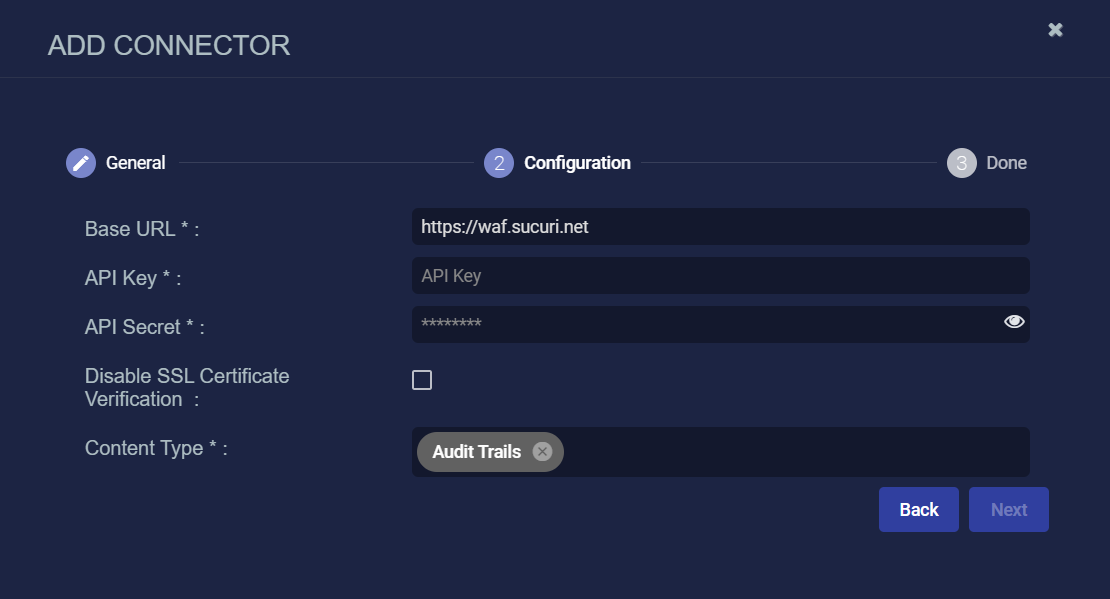Focus the API Key input field
This screenshot has width=1110, height=599.
(721, 275)
